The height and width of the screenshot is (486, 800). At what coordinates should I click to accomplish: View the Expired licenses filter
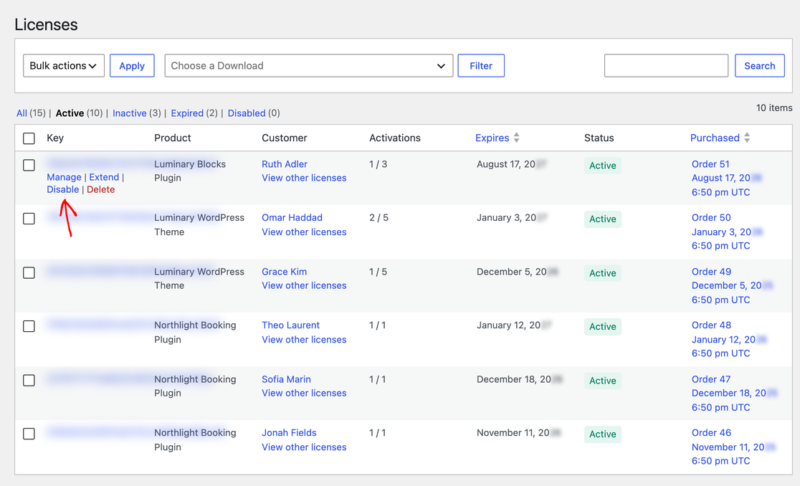pos(187,113)
